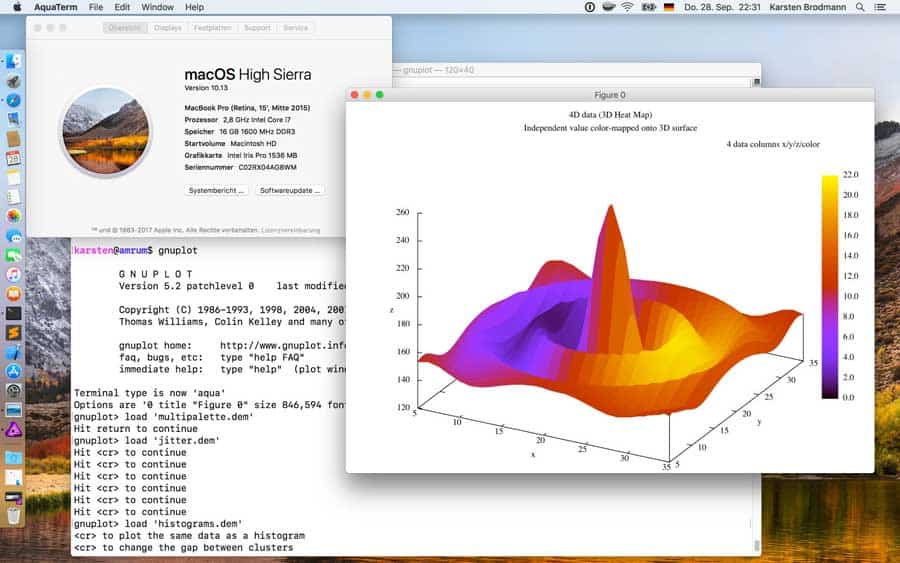Click 'Version 10.13' text in About window
This screenshot has height=563, width=900.
click(x=206, y=88)
